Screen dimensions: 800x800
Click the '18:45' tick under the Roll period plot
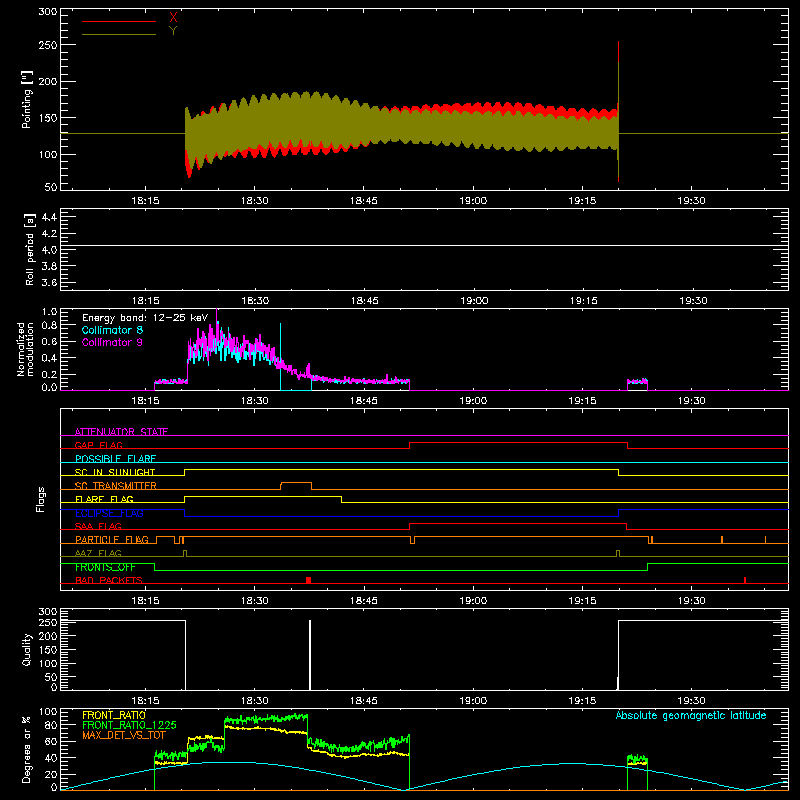(364, 301)
